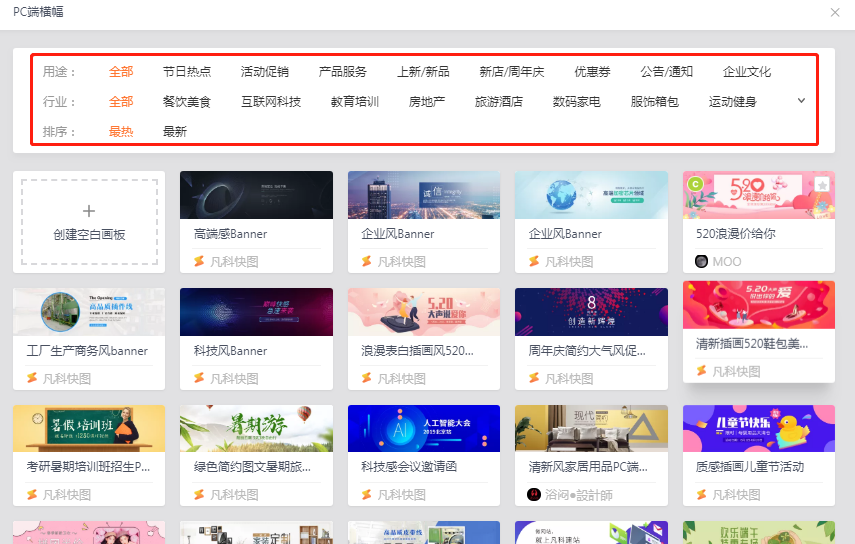Image resolution: width=855 pixels, height=544 pixels.
Task: Filter by 数码家电 industry
Action: pos(577,102)
